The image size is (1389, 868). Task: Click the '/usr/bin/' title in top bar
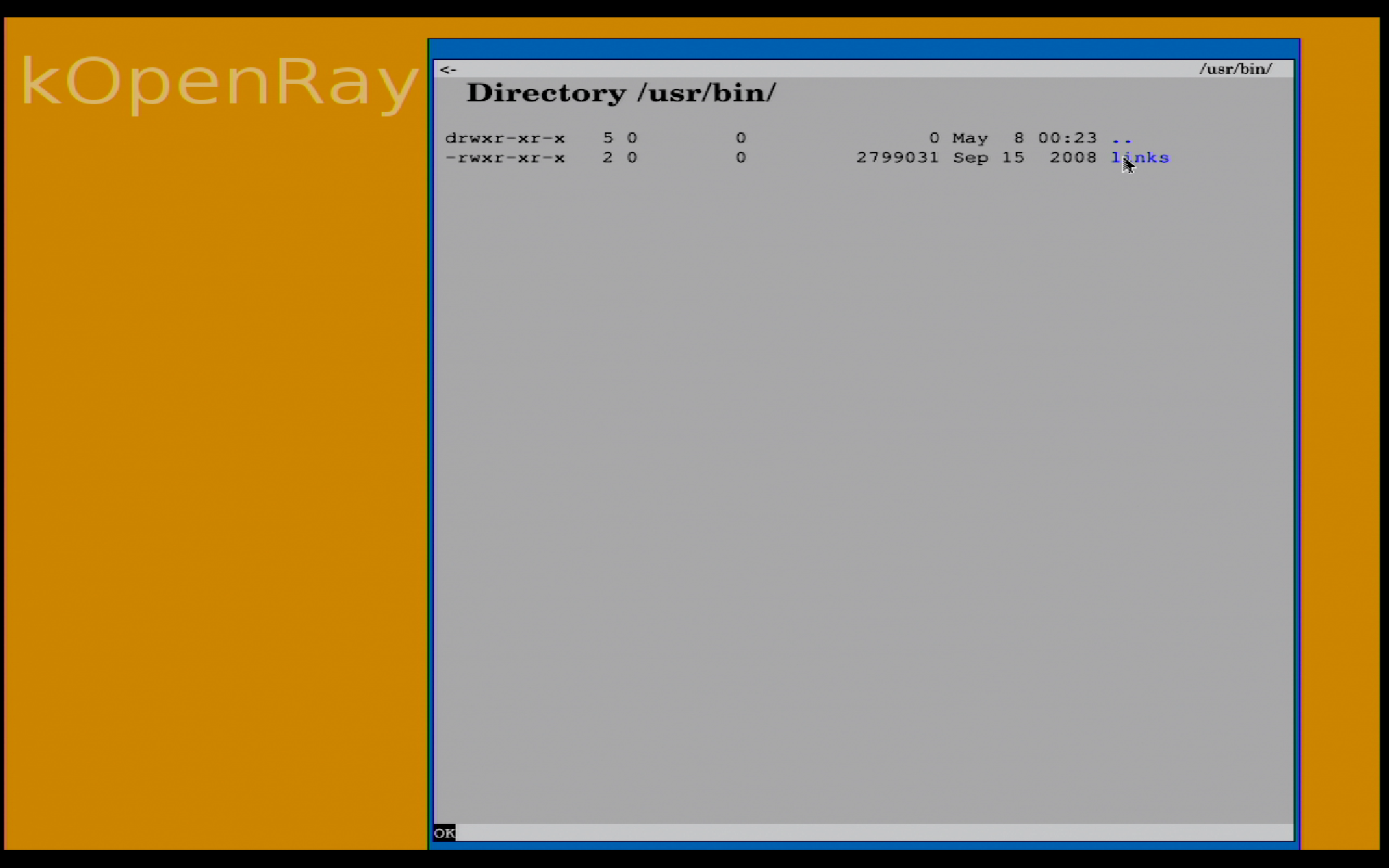[1235, 69]
